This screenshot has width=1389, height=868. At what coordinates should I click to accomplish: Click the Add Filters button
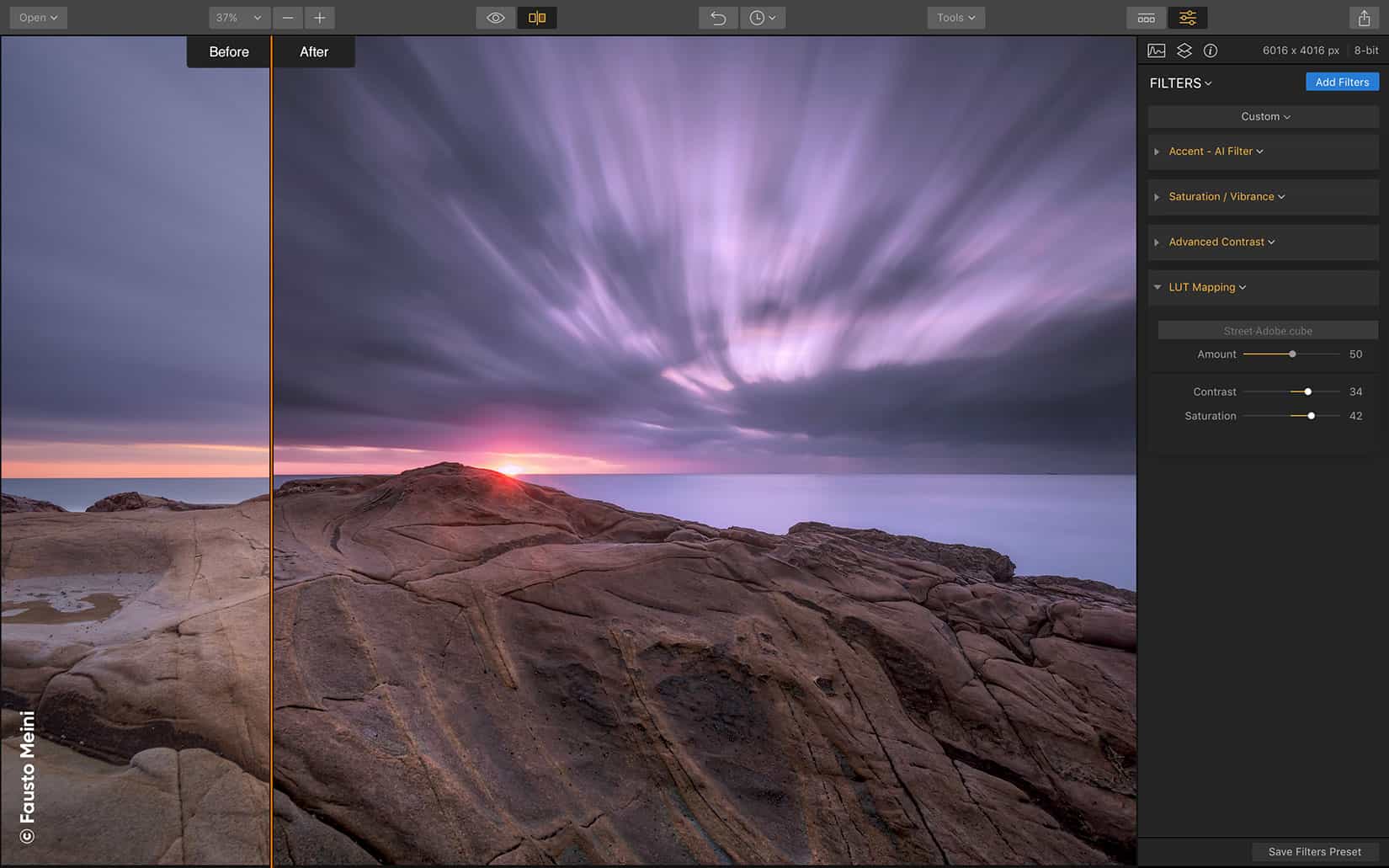1342,82
